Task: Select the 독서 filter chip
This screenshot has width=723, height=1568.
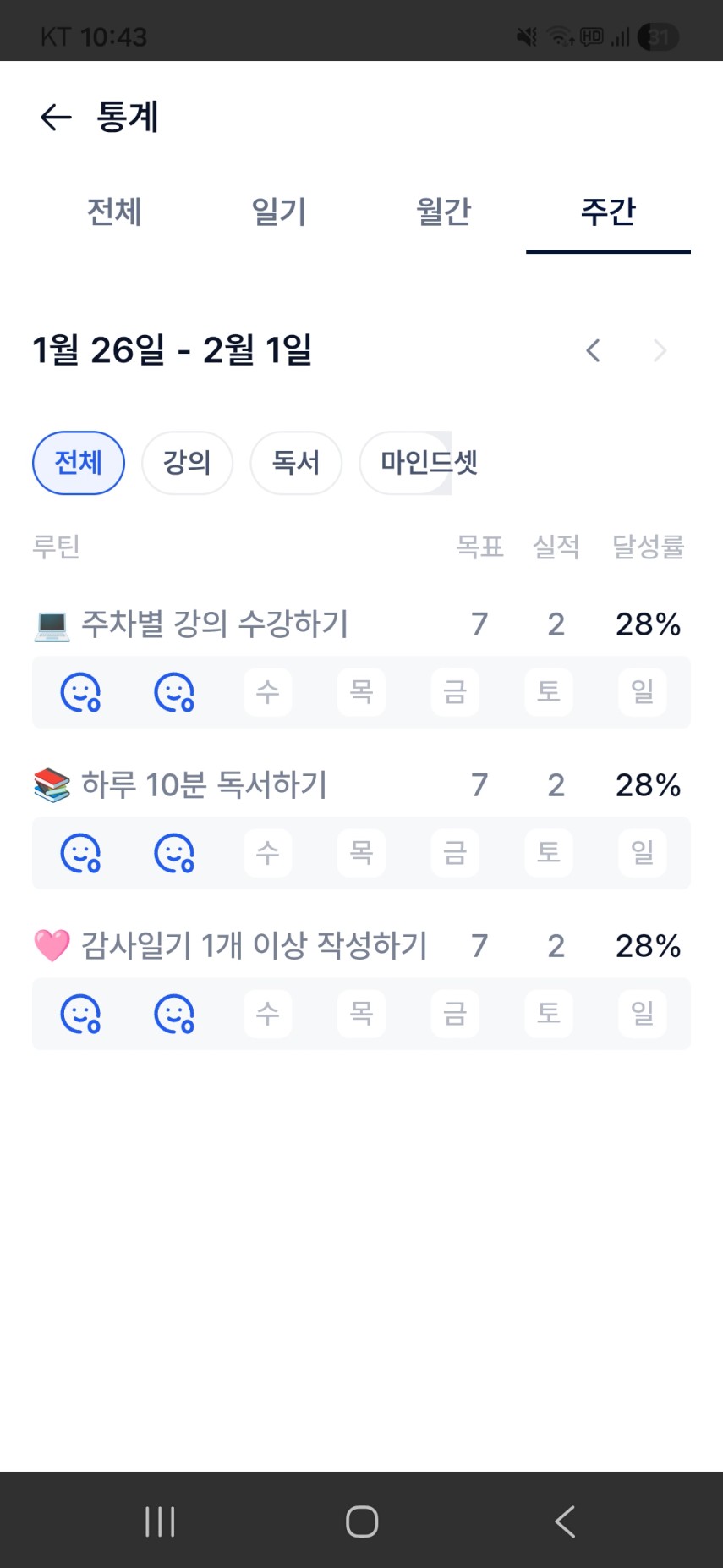Action: pos(296,463)
